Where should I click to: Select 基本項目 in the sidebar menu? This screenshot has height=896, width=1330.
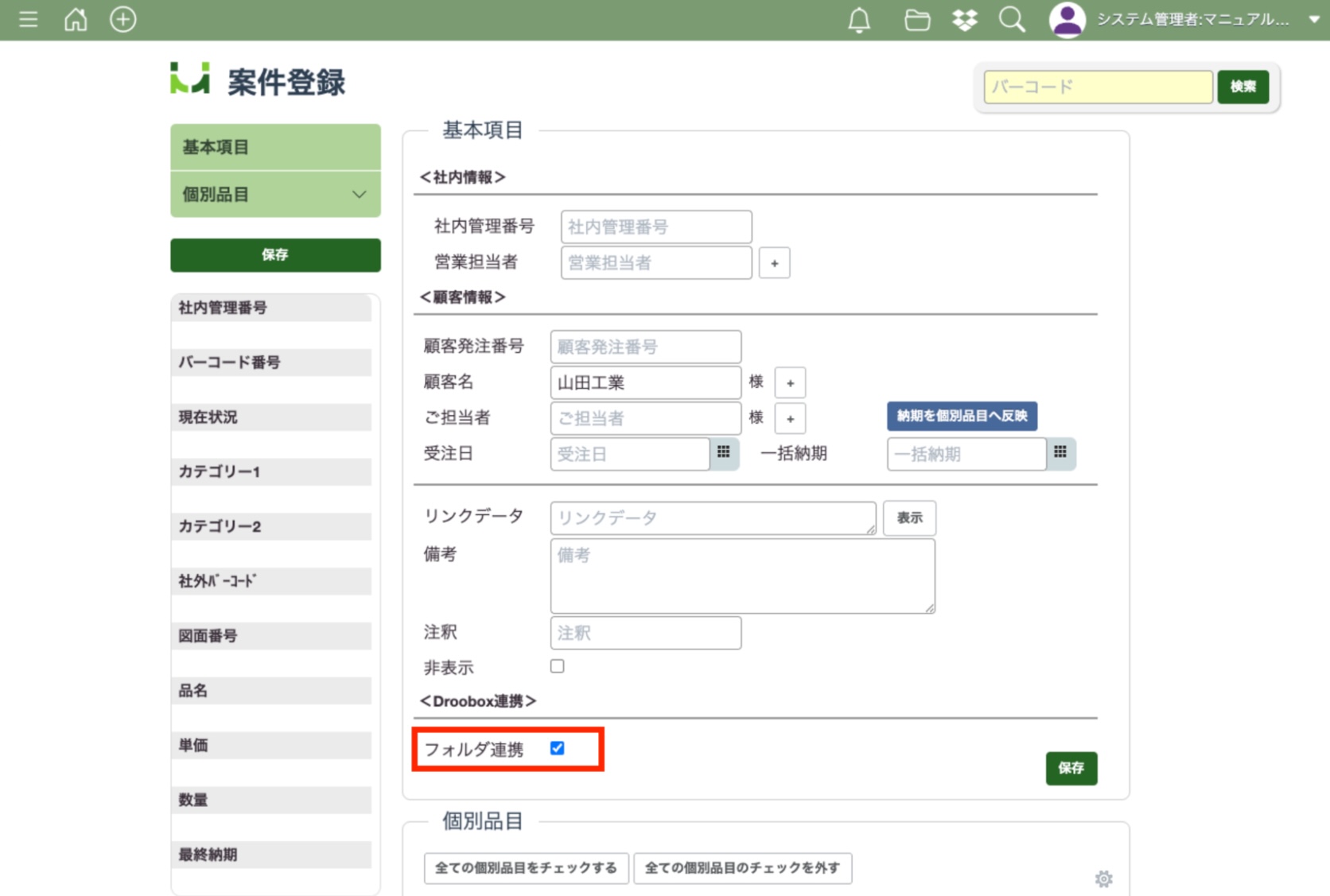(x=275, y=147)
